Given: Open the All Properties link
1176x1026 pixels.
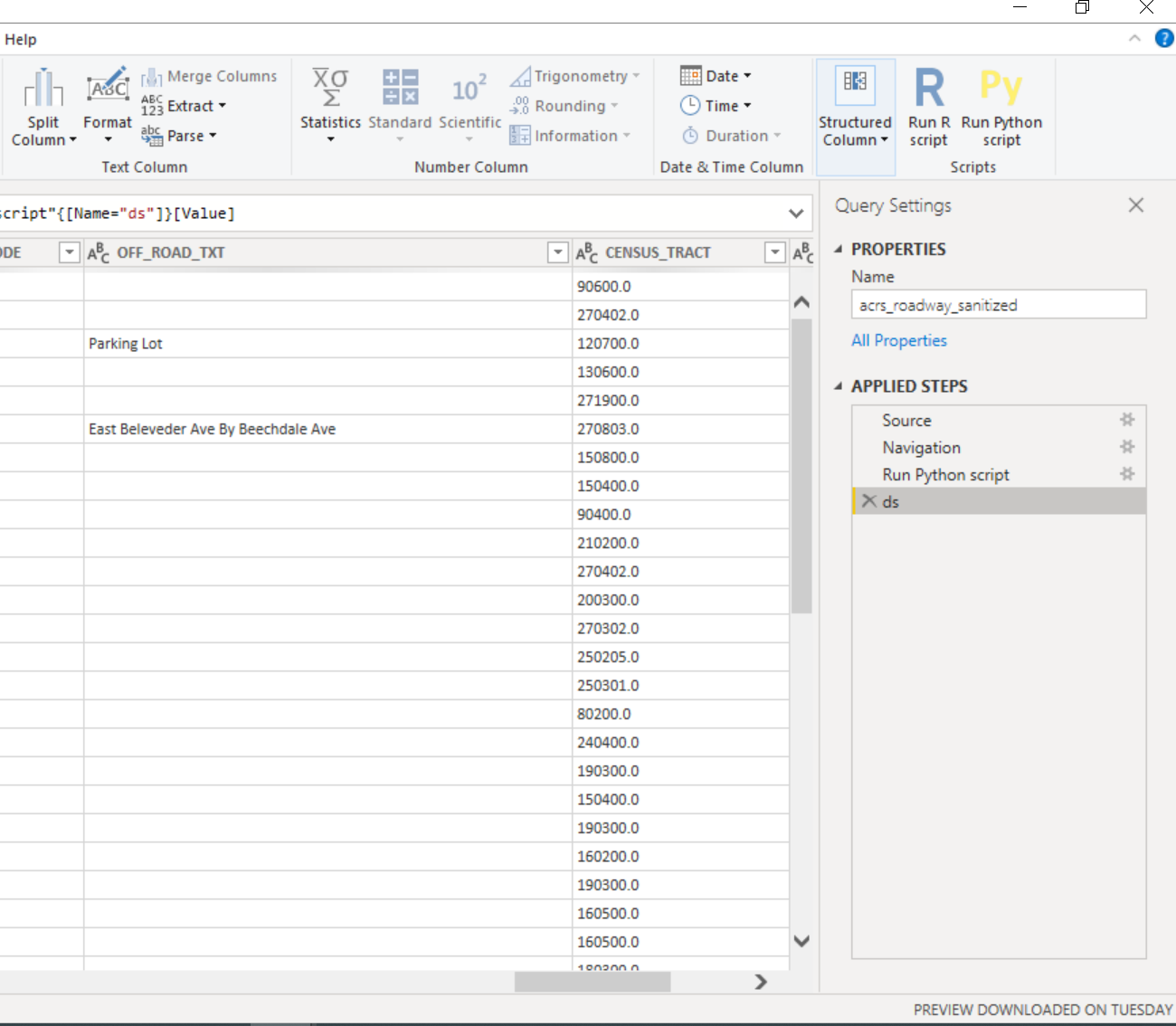Looking at the screenshot, I should point(899,340).
